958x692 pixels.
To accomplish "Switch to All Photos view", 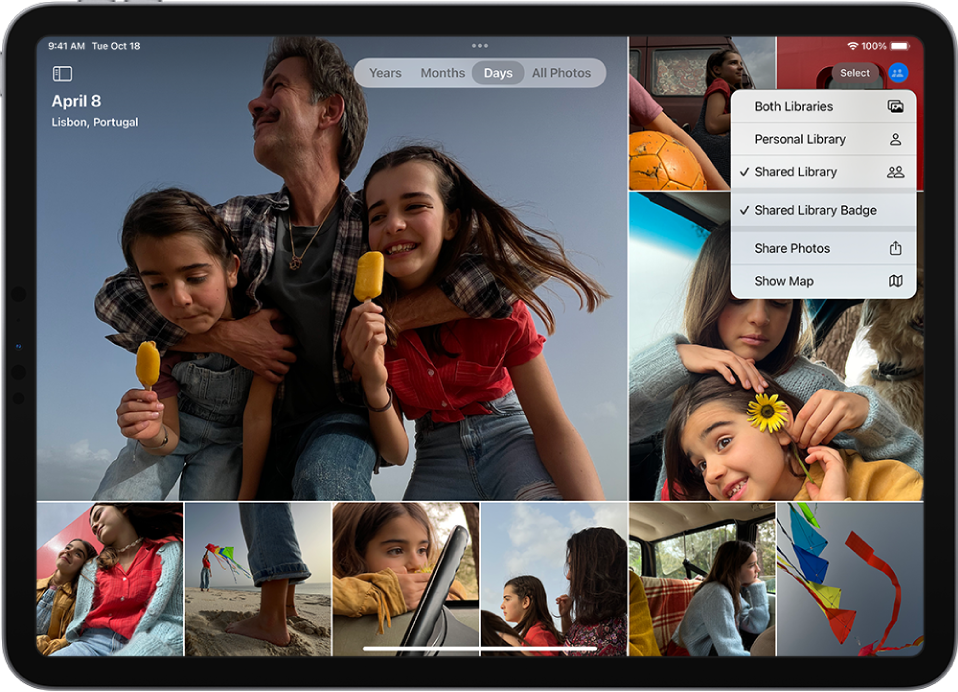I will point(561,73).
